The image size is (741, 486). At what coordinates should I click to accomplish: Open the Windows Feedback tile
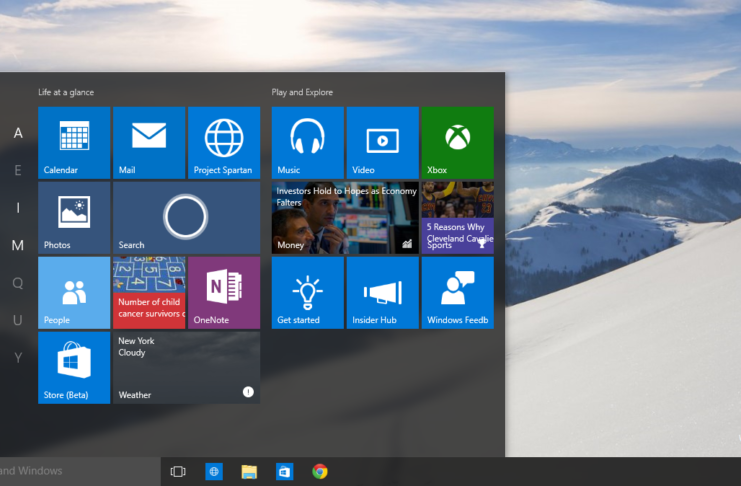[457, 292]
